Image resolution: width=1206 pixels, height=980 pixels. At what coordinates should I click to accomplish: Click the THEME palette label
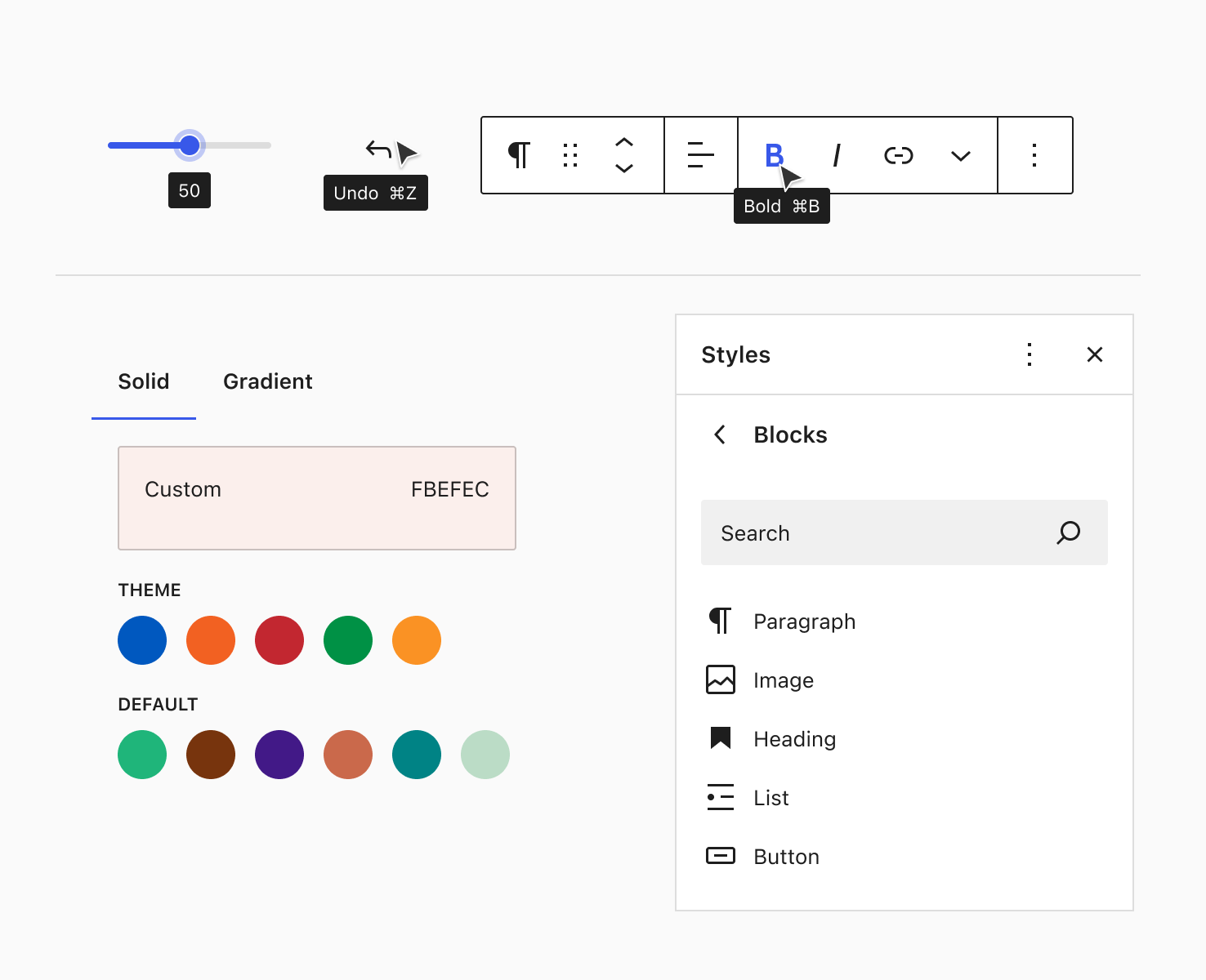[150, 590]
